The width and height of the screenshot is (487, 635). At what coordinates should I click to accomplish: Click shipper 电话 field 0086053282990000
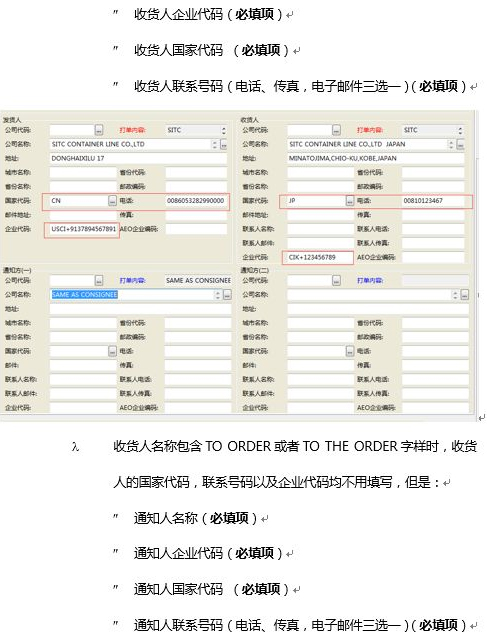(196, 201)
